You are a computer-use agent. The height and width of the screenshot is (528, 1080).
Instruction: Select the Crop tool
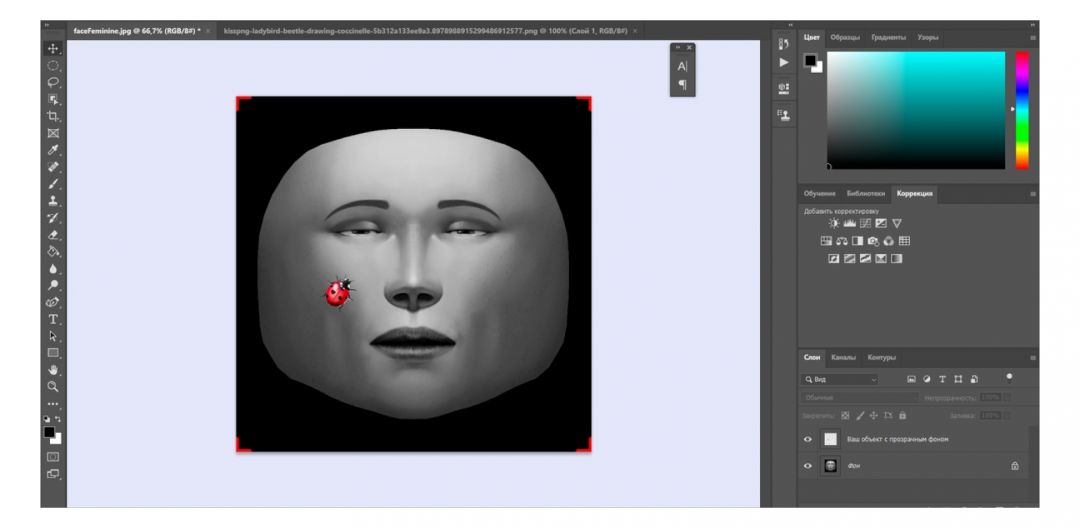coord(53,116)
